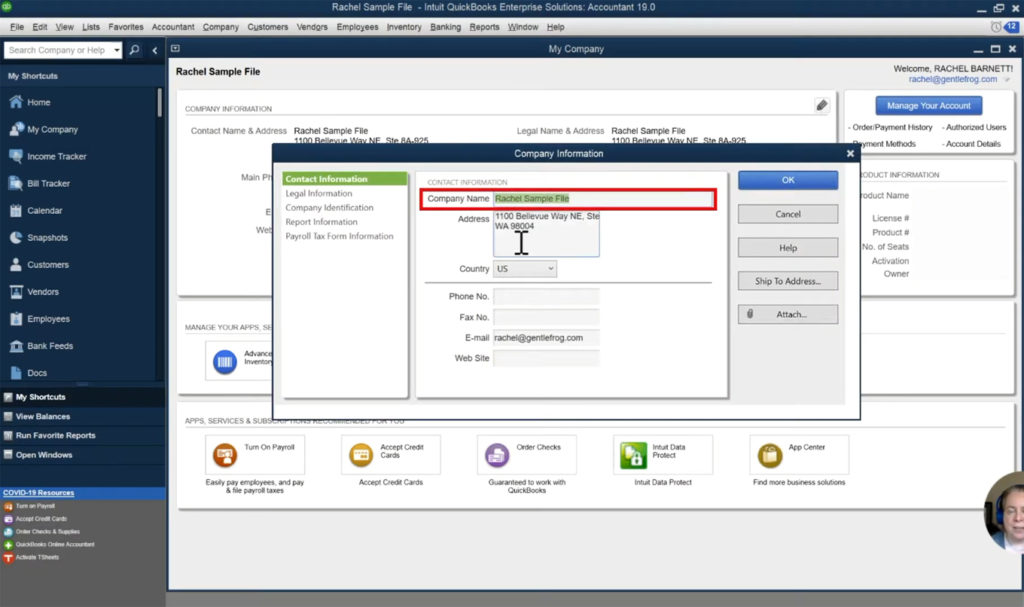Click the Ship To Address button

[x=788, y=281]
